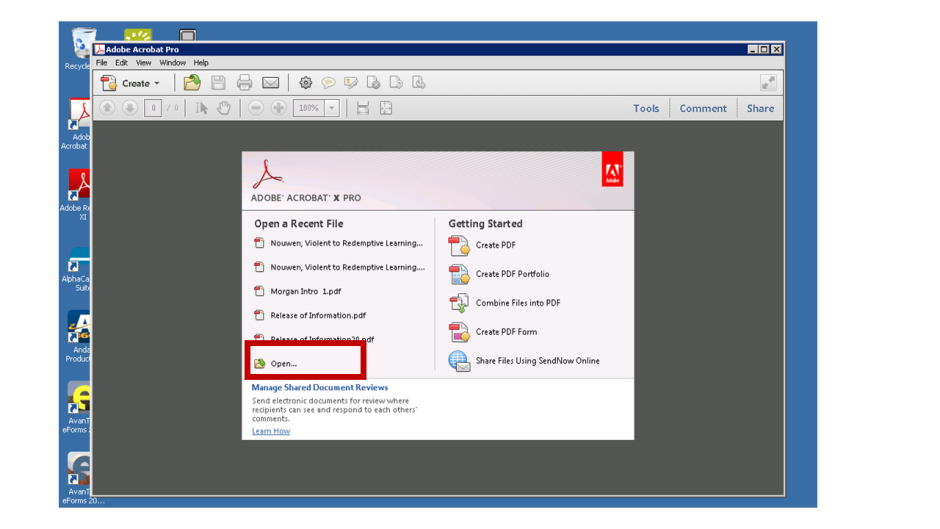Screen dimensions: 940x529
Task: Click the page number input field
Action: click(x=153, y=108)
